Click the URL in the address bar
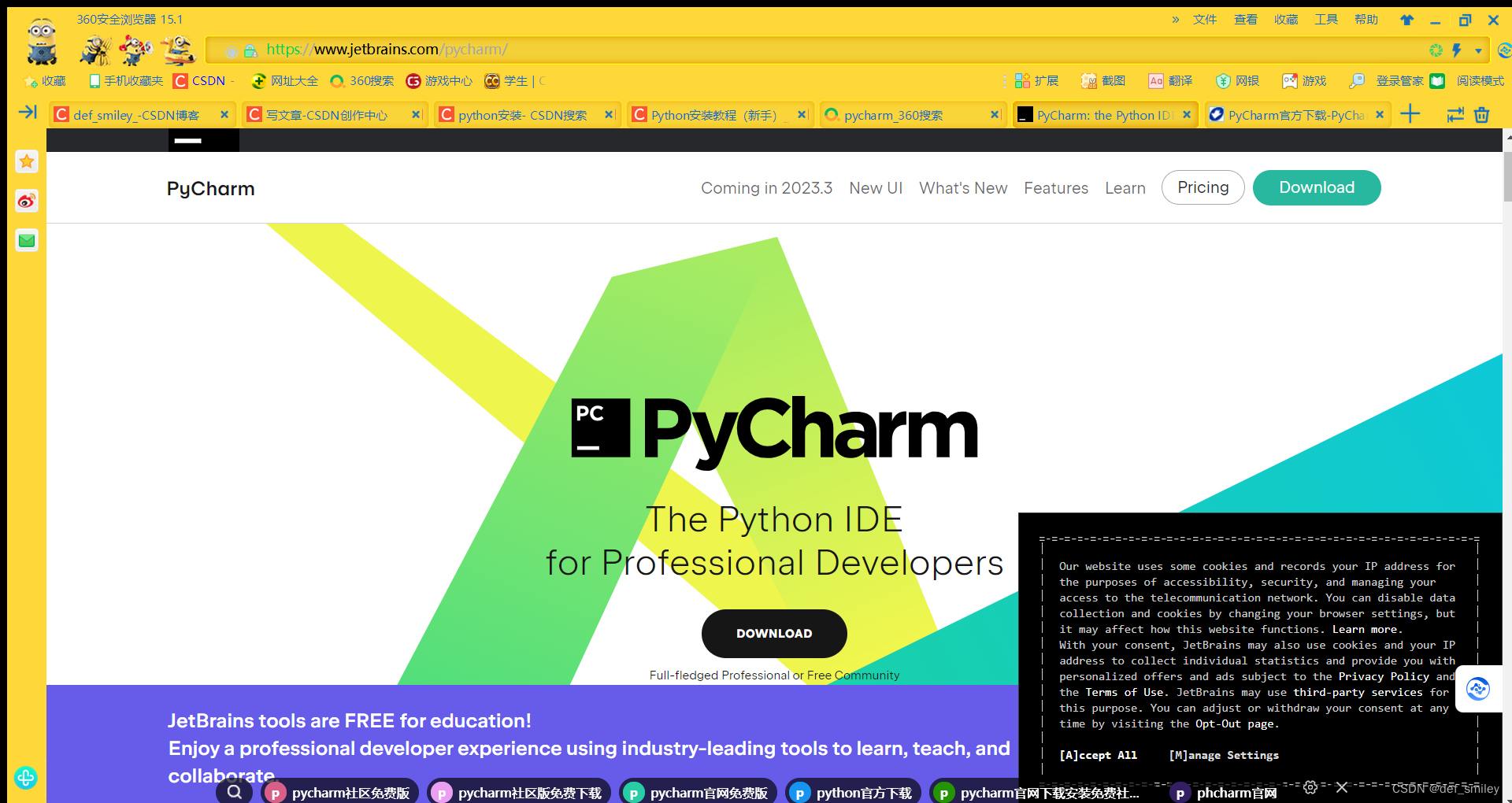 387,50
